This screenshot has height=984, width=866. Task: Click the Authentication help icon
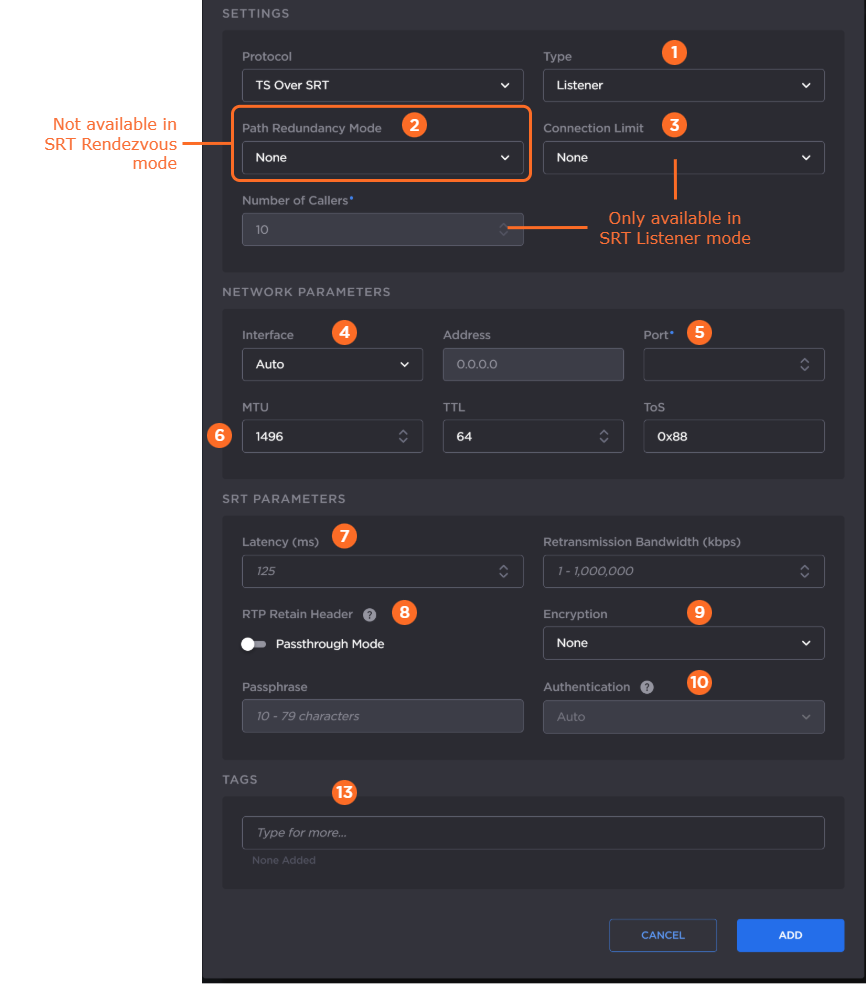point(647,687)
